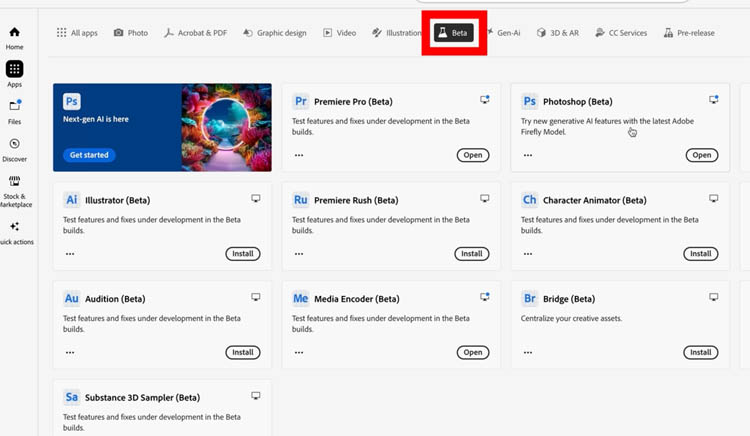Click the Next-gen AI banner artwork

(226, 128)
